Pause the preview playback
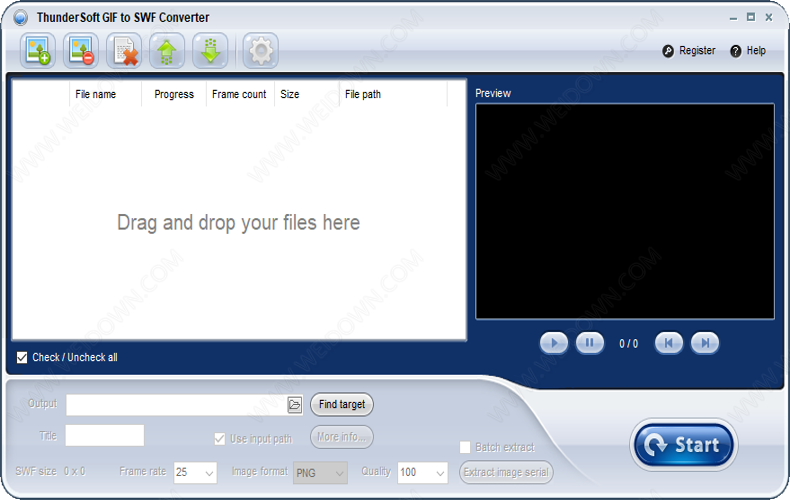This screenshot has width=790, height=500. point(590,343)
